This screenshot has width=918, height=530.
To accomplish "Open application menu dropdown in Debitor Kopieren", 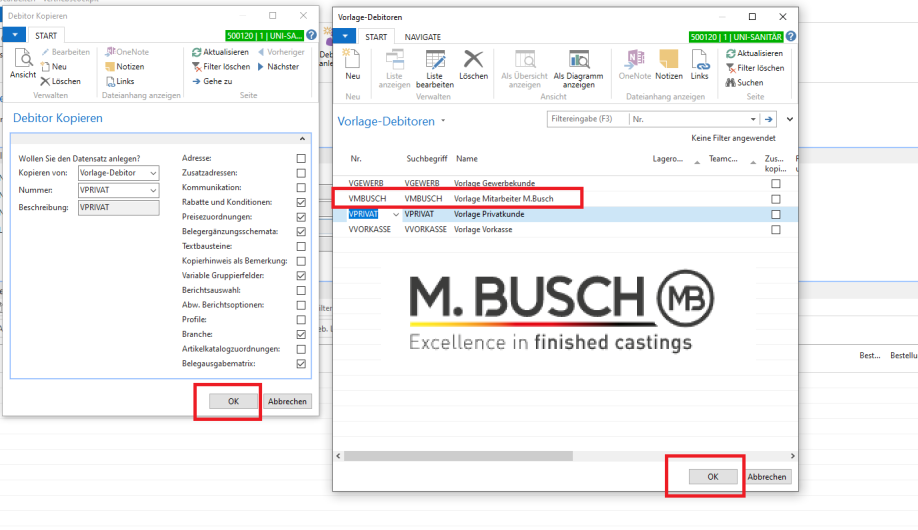I will [15, 36].
